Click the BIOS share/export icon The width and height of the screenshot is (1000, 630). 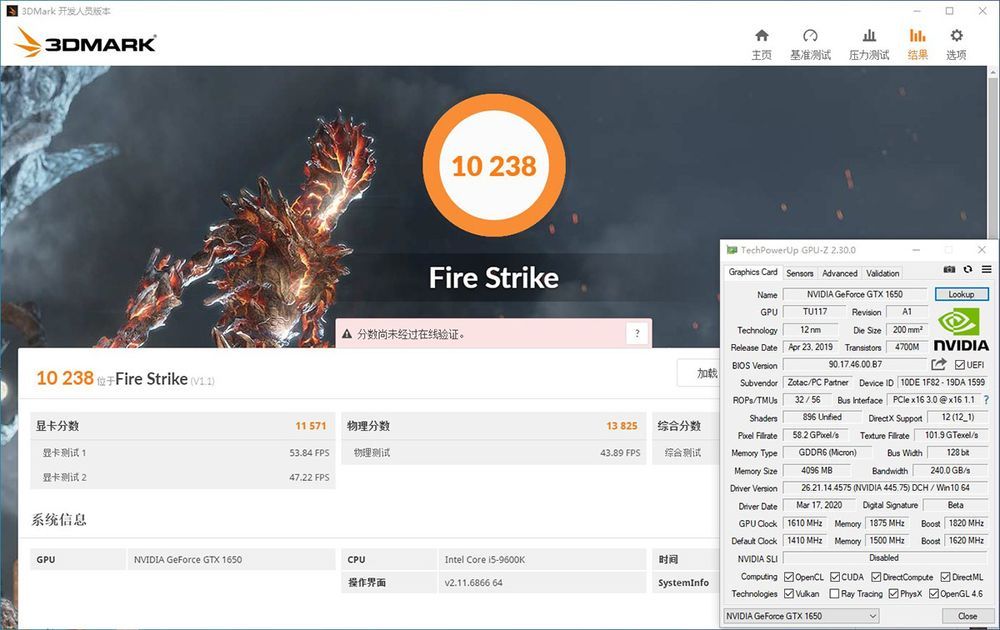click(x=939, y=364)
